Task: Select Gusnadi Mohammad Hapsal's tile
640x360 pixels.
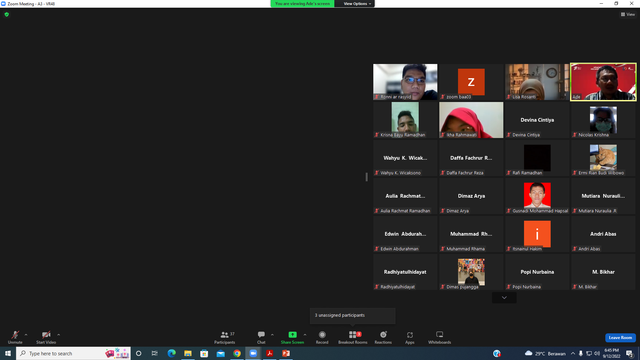Action: [x=537, y=196]
